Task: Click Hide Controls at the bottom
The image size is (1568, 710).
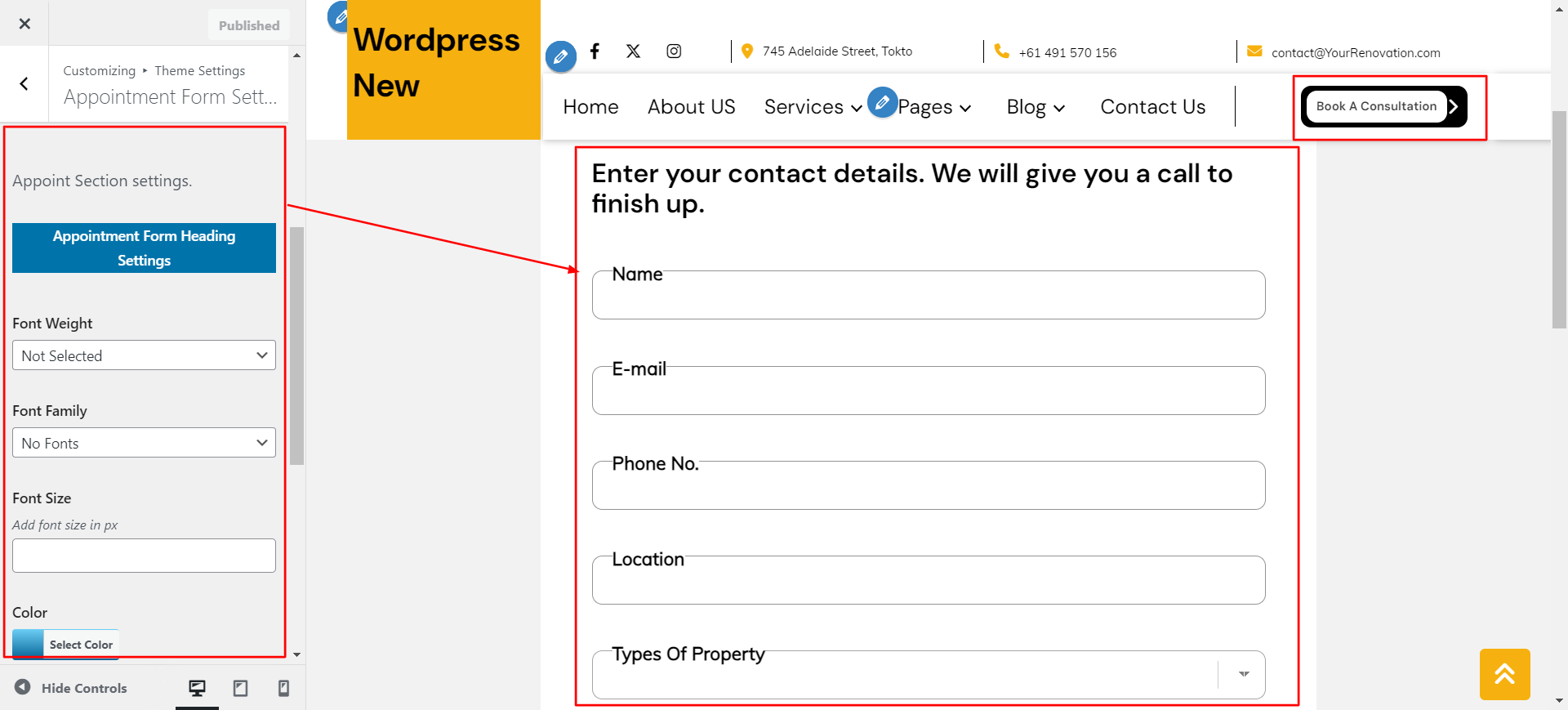Action: coord(71,688)
